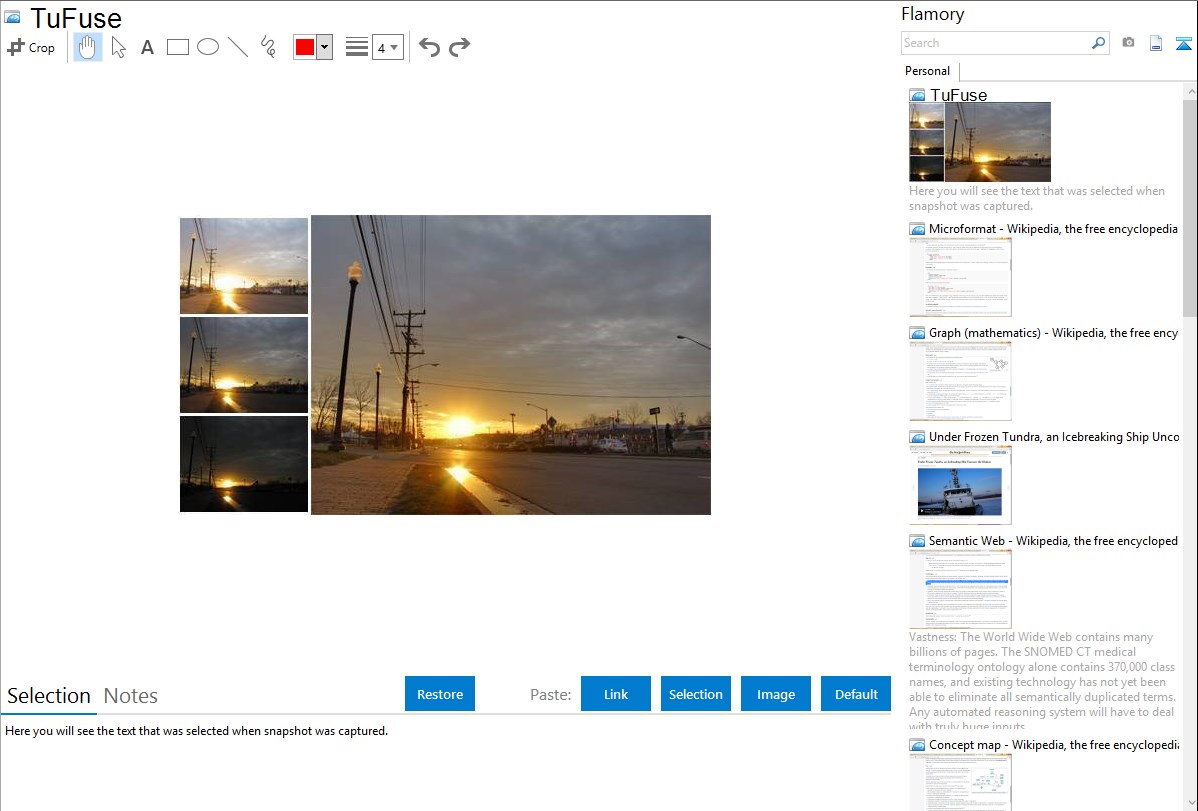Click the Microformat - Wikipedia title text
This screenshot has width=1198, height=811.
1054,229
